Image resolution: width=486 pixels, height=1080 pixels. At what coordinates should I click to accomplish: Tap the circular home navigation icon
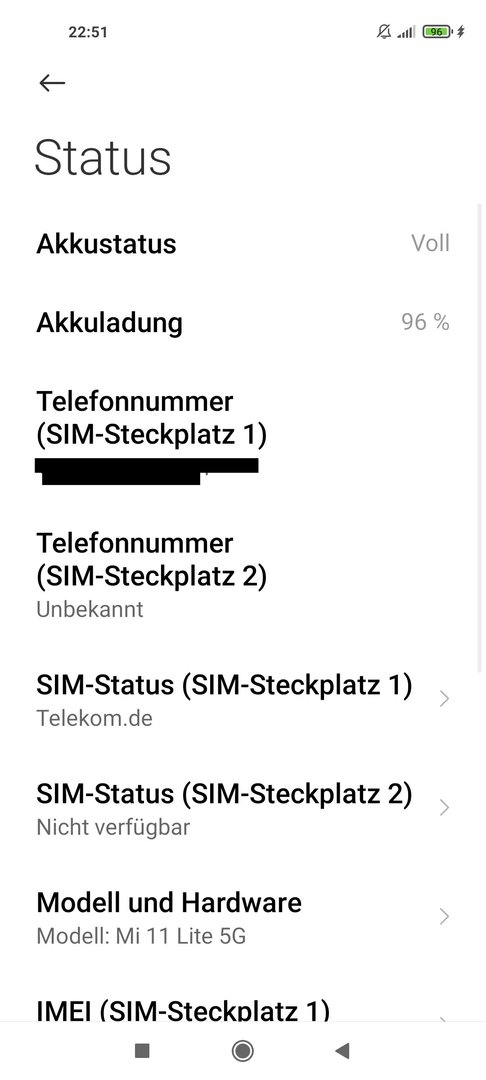pyautogui.click(x=242, y=1050)
